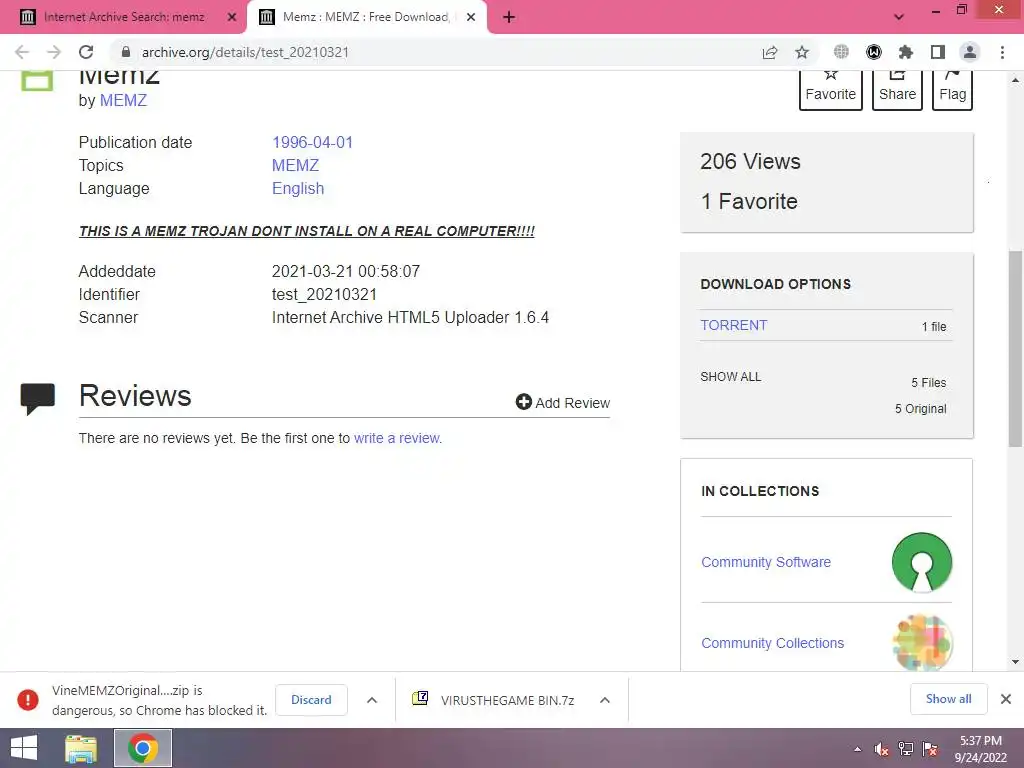Screen dimensions: 1024x768
Task: Open the globe extension icon
Action: (841, 52)
